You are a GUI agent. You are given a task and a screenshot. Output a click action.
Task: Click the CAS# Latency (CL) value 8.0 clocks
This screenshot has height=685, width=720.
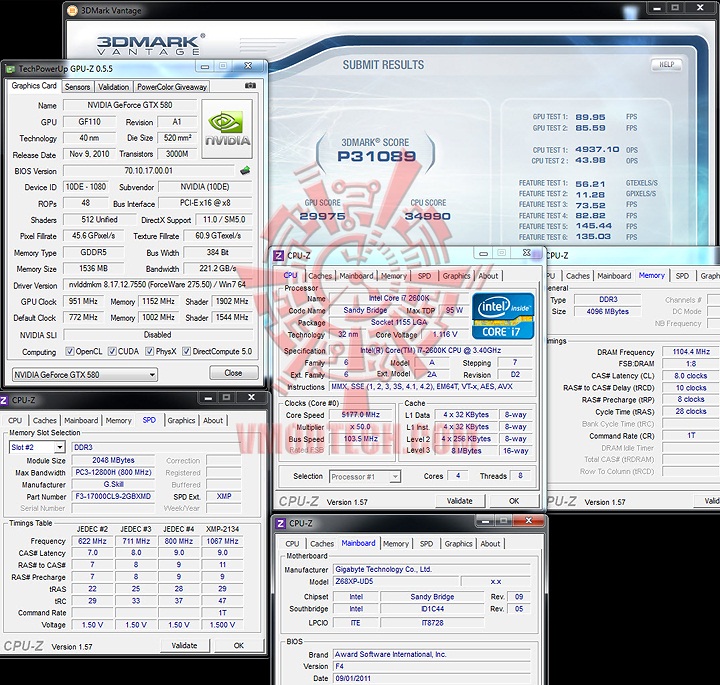[691, 376]
